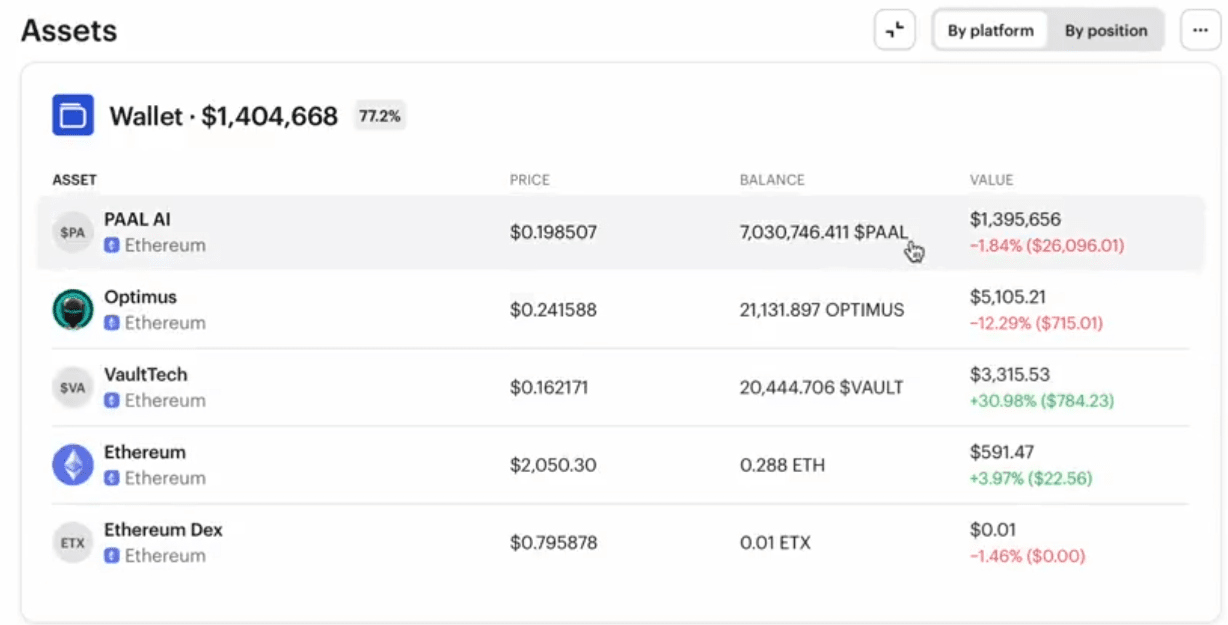1228x625 pixels.
Task: Click the 77.2% wallet share badge
Action: pos(380,116)
